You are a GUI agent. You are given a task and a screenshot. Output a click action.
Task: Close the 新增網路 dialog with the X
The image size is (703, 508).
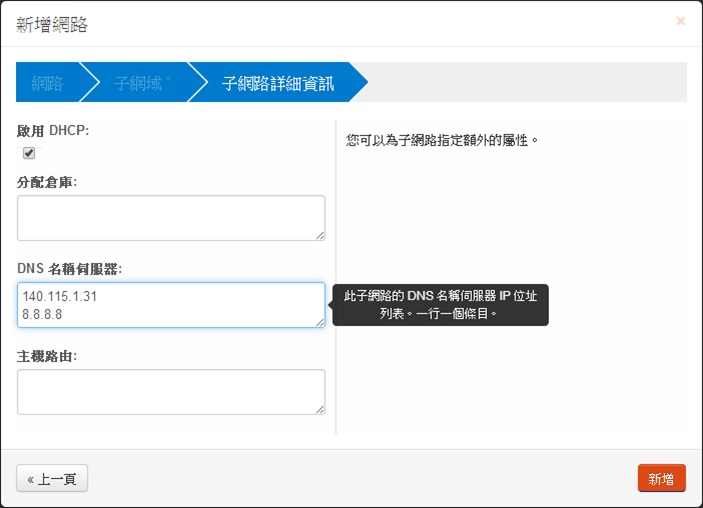point(680,21)
